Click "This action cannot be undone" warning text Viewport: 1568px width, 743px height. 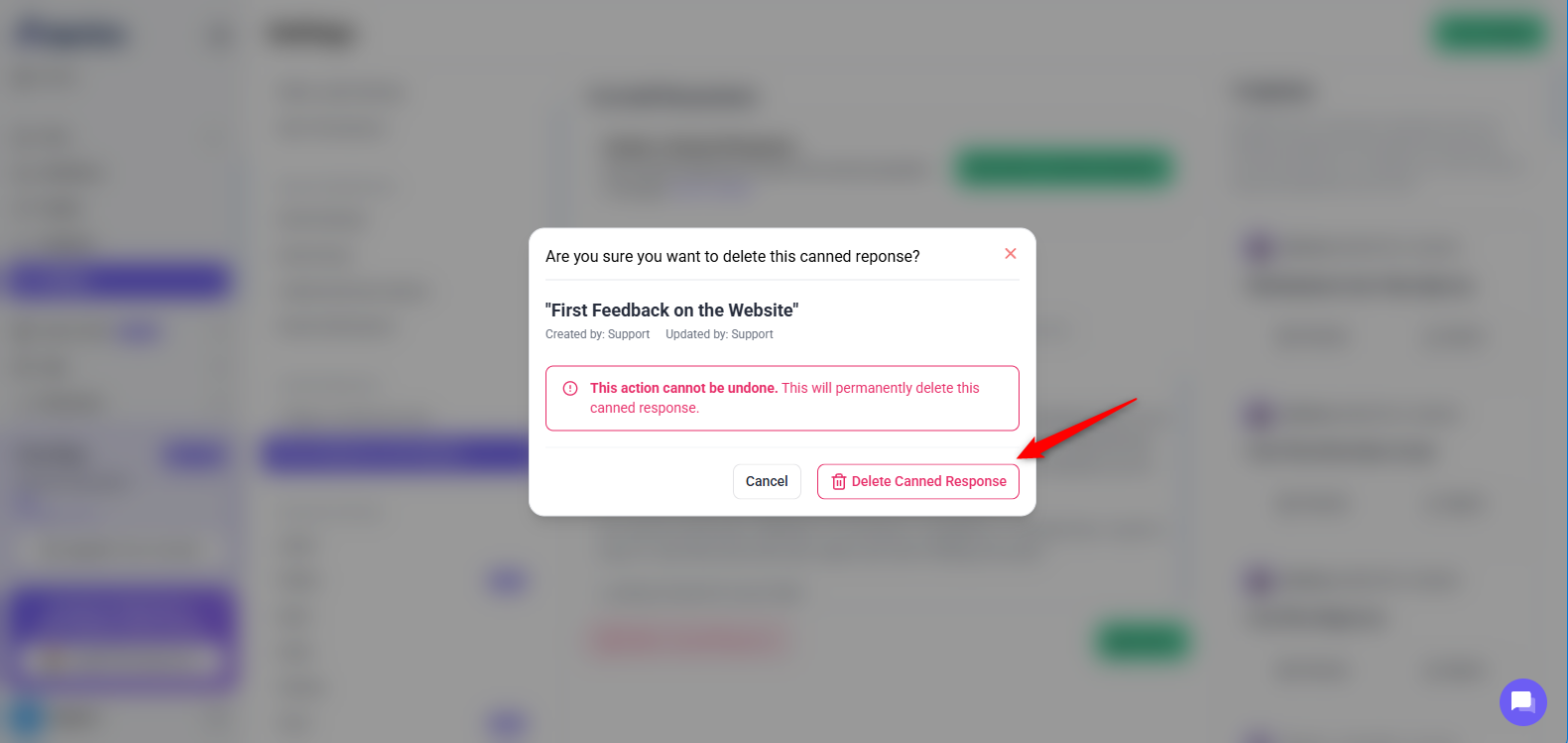683,388
